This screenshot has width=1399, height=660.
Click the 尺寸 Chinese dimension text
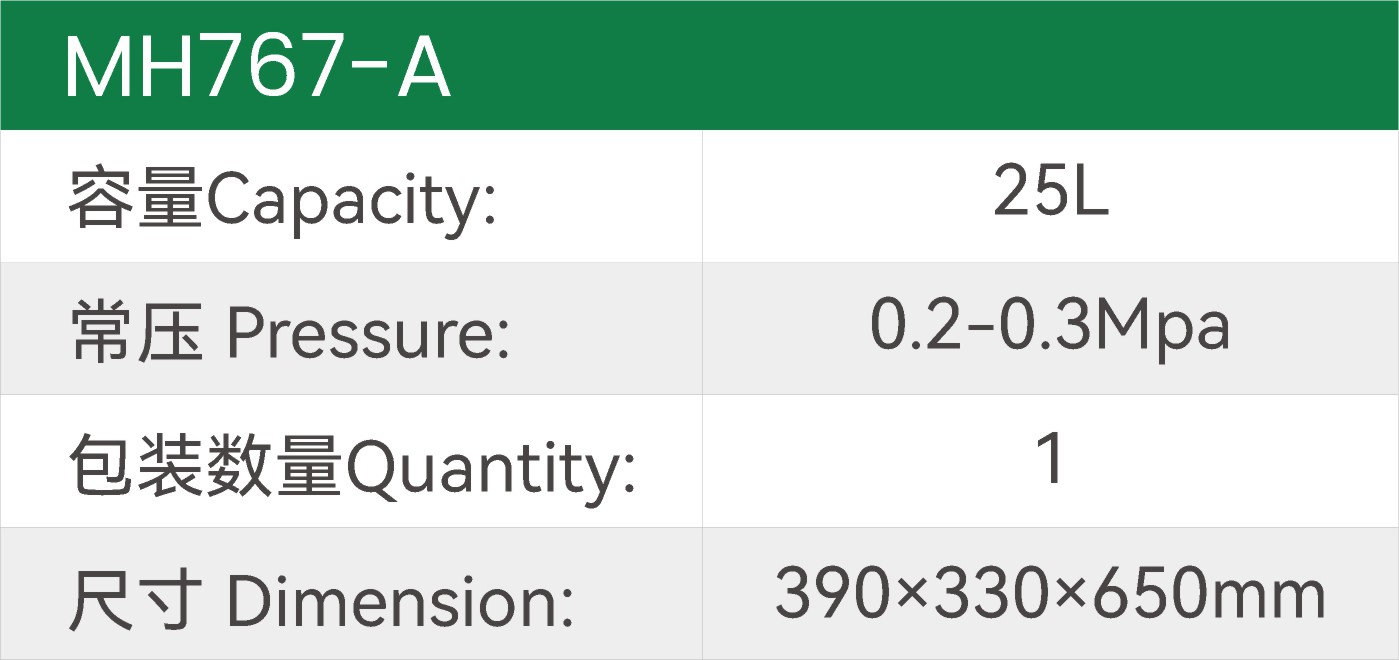(x=135, y=599)
